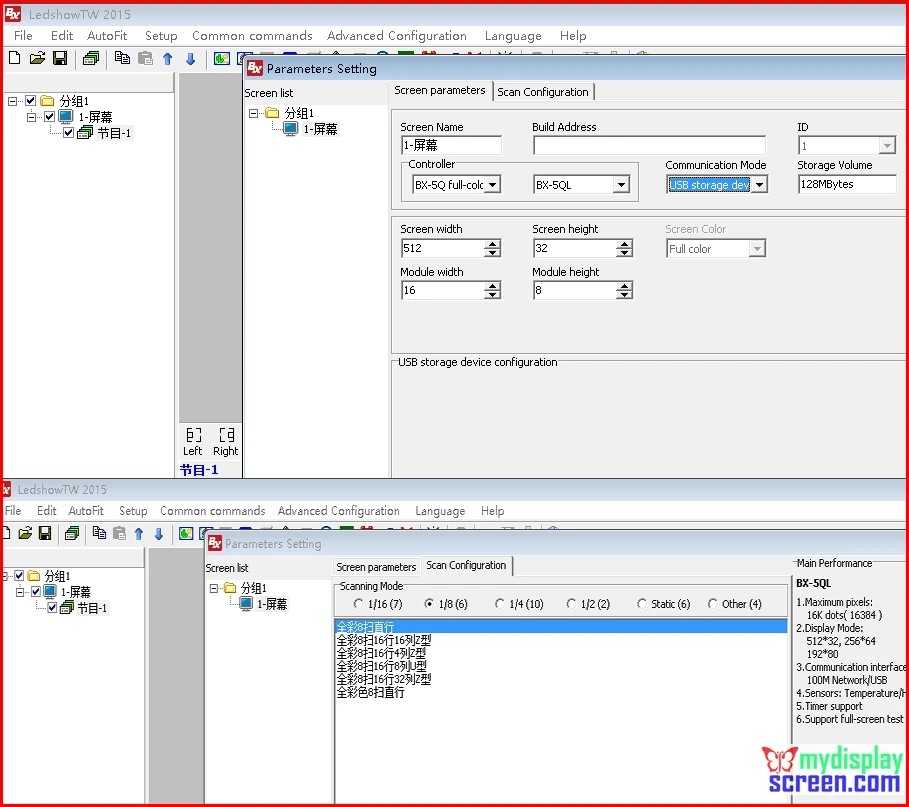Image resolution: width=909 pixels, height=807 pixels.
Task: Collapse 分组1 in upper Screen list
Action: click(253, 113)
